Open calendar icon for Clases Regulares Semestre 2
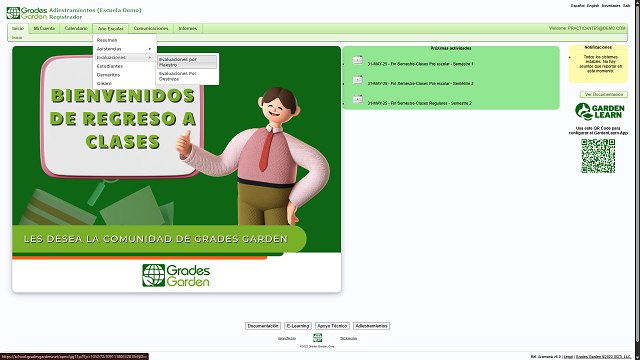 click(x=358, y=100)
